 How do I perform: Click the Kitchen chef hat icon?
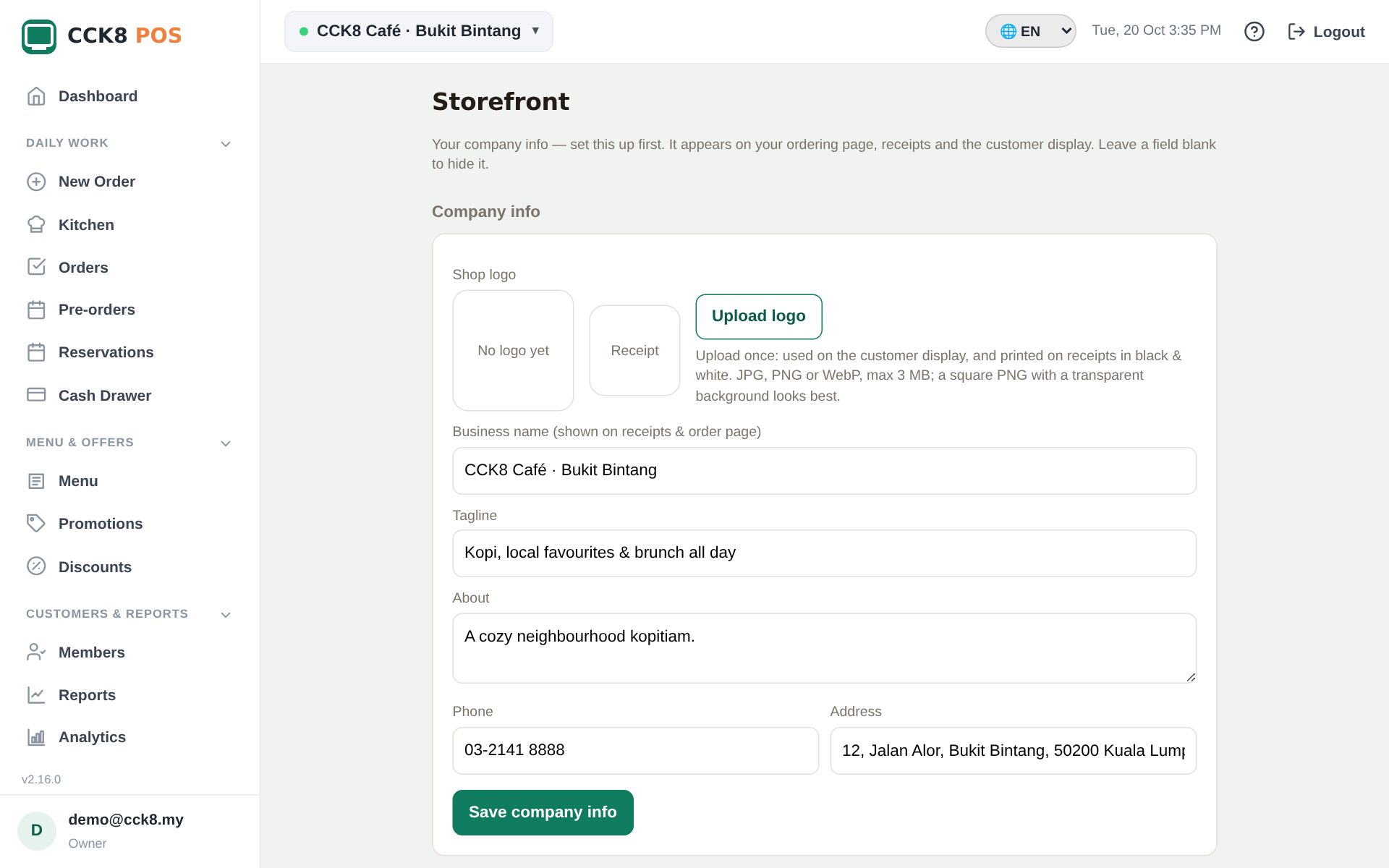point(36,225)
